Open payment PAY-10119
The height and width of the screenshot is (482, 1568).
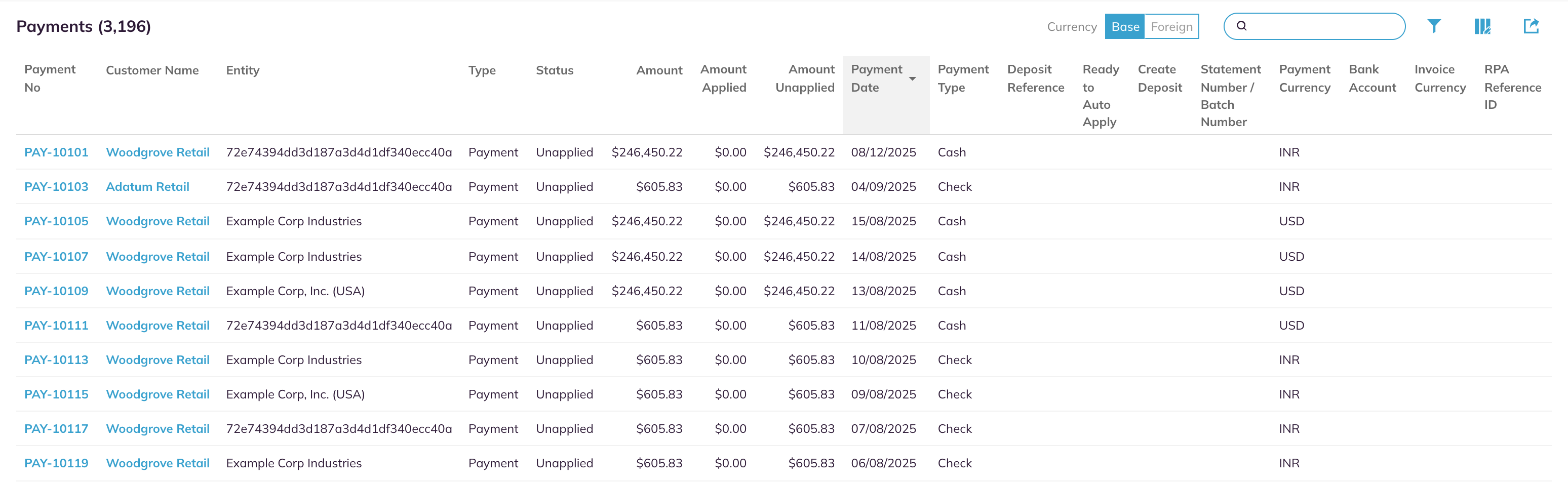[x=56, y=464]
